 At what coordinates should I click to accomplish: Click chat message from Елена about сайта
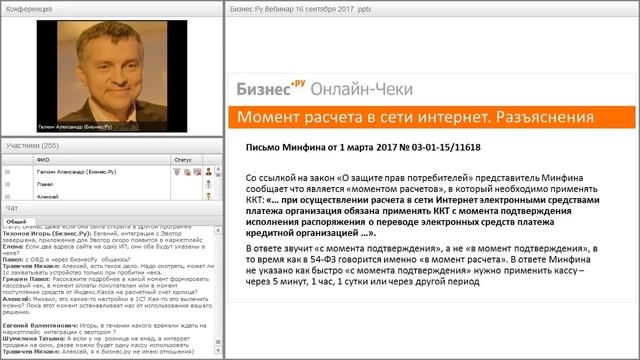(x=104, y=250)
